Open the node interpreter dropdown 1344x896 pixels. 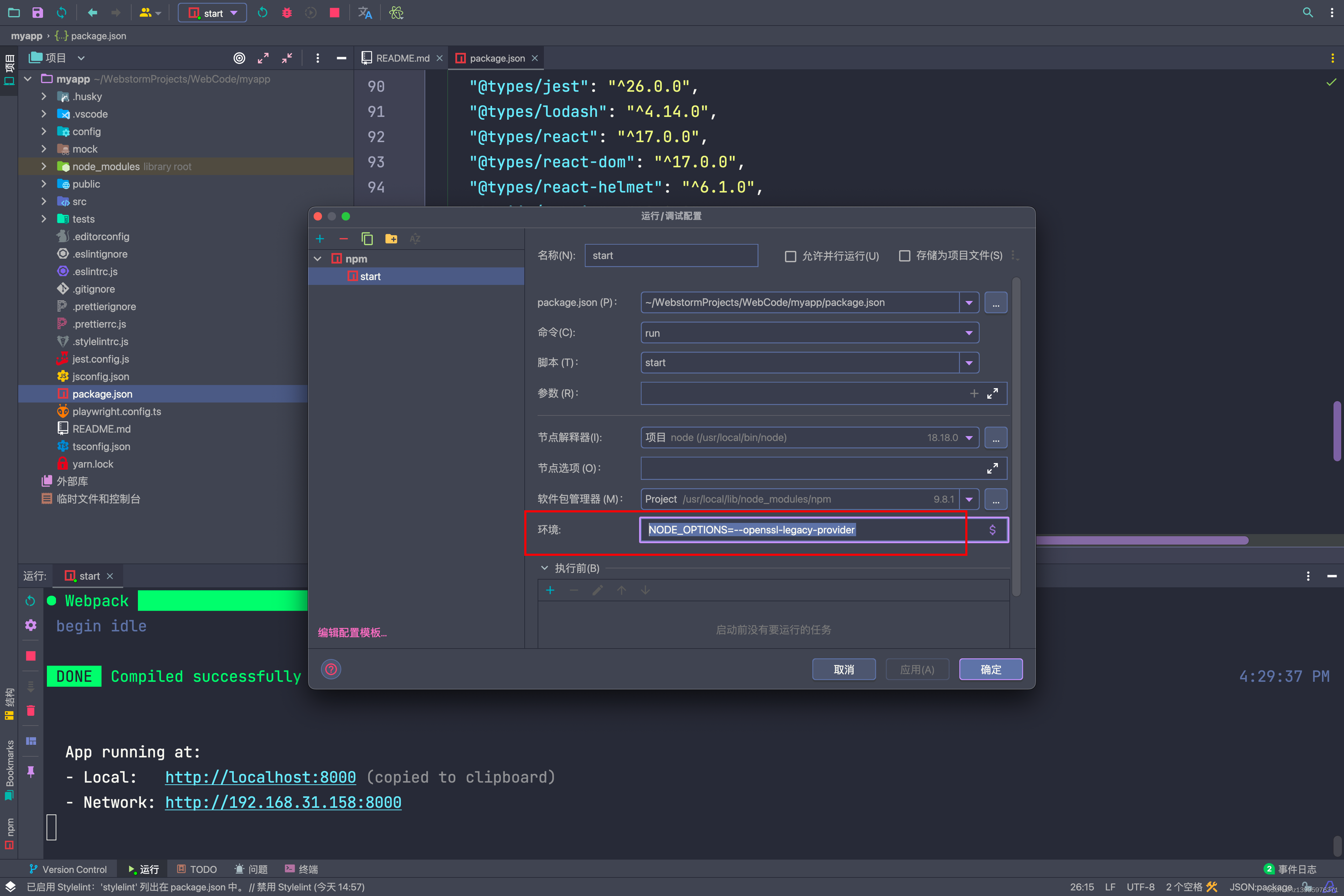968,438
